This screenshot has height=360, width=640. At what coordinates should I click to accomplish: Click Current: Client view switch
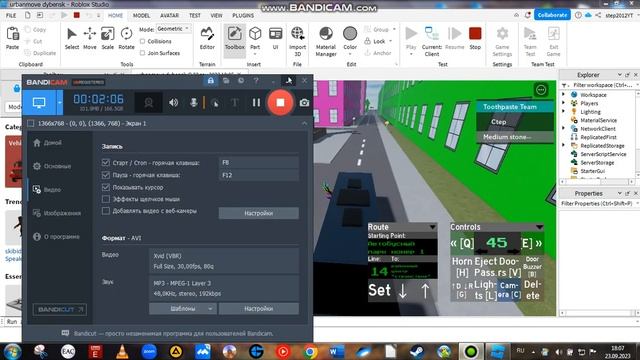432,41
